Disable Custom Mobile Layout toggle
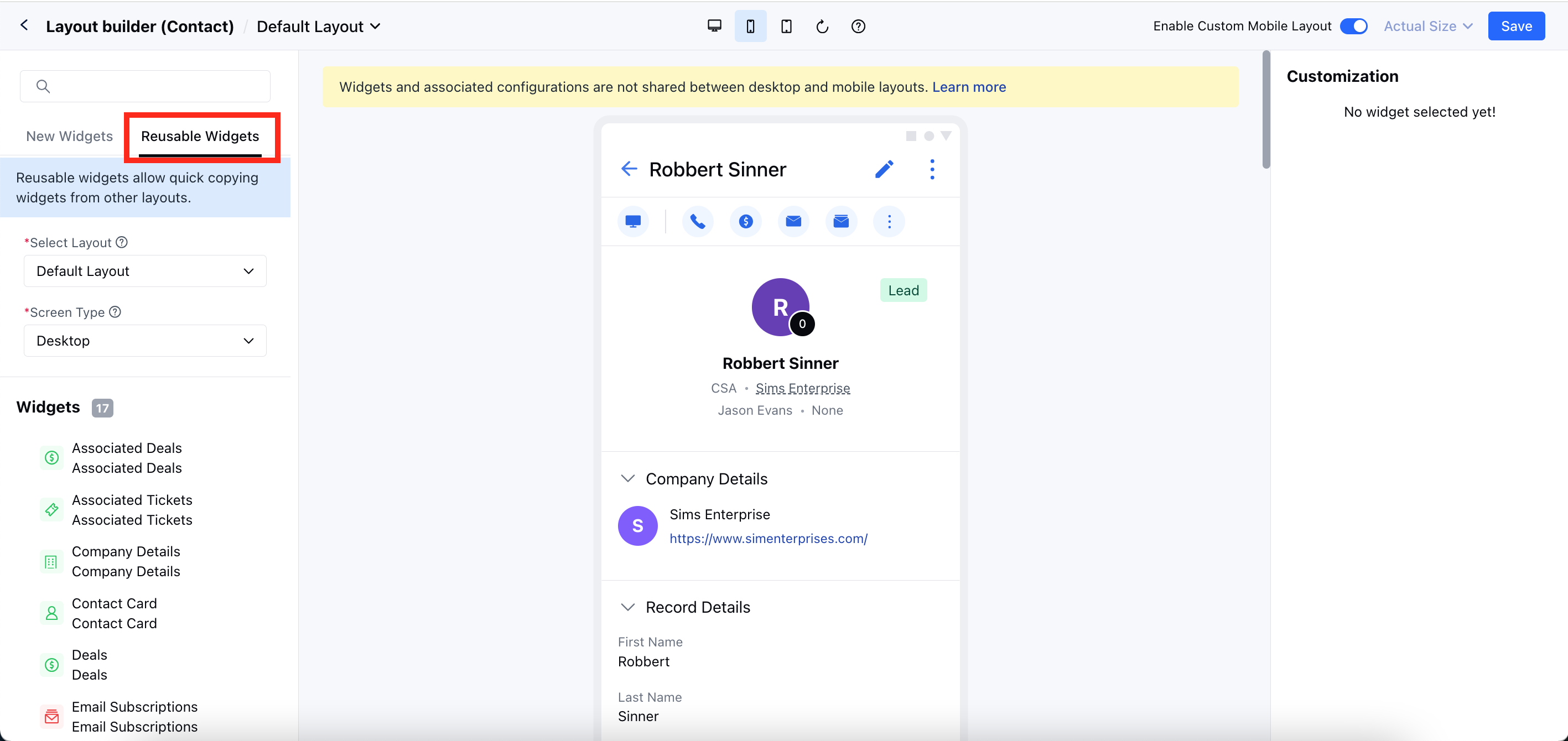Image resolution: width=1568 pixels, height=741 pixels. [x=1353, y=26]
